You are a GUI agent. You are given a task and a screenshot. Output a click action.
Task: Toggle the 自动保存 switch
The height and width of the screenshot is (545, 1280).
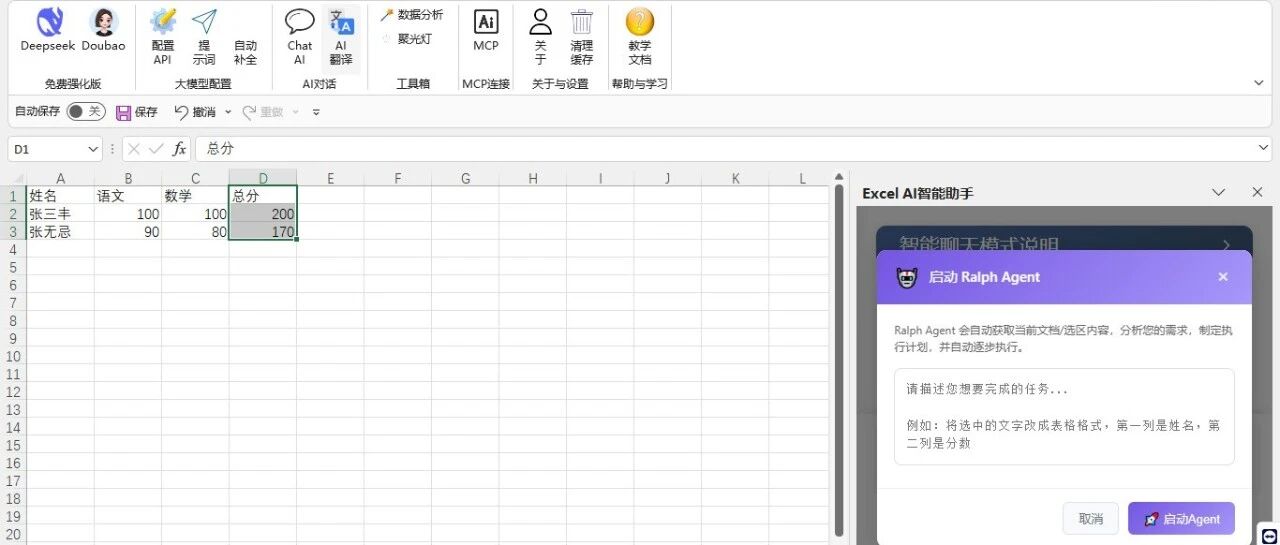tap(85, 112)
